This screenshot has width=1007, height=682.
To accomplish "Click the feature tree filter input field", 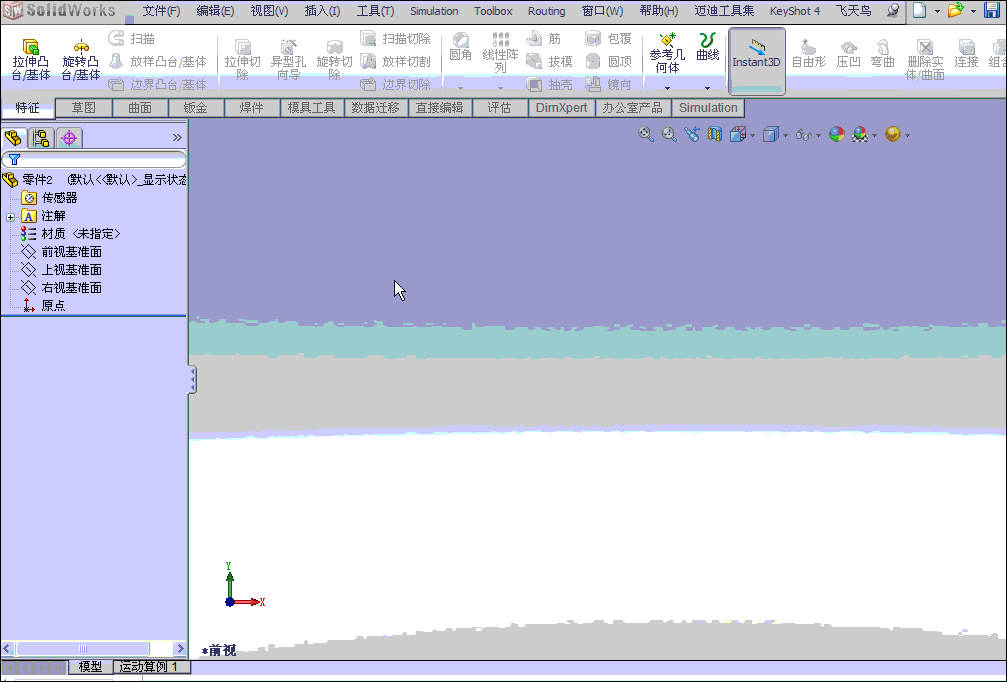I will pos(94,159).
